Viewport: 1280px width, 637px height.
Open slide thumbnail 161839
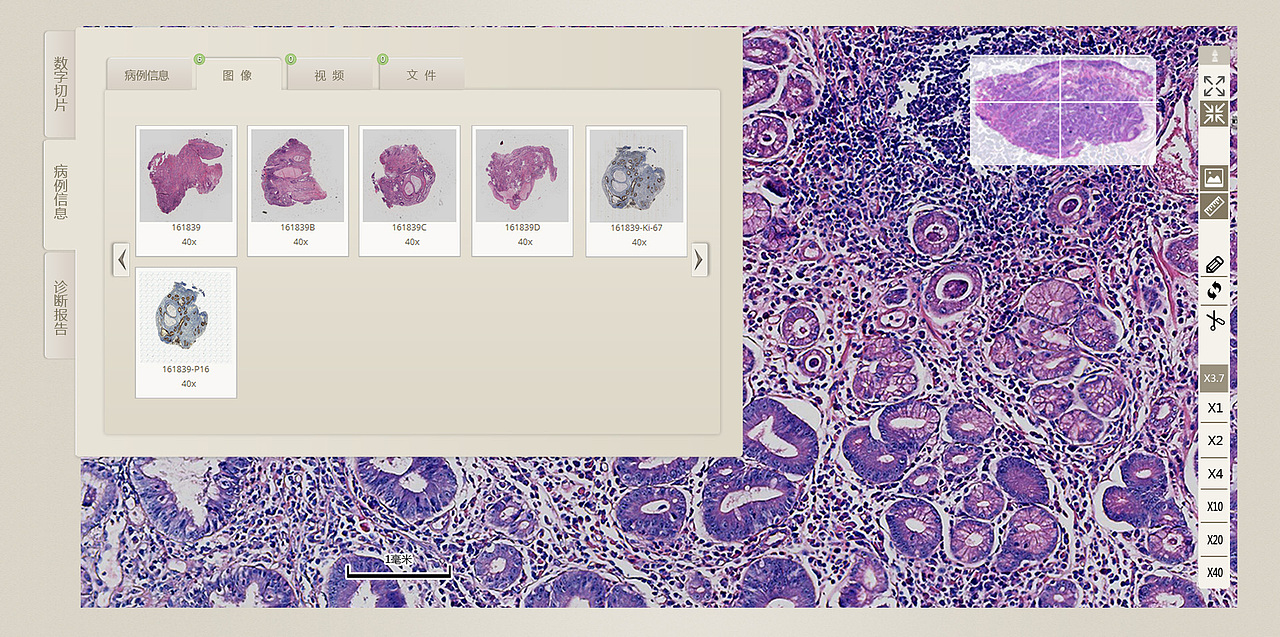point(186,190)
